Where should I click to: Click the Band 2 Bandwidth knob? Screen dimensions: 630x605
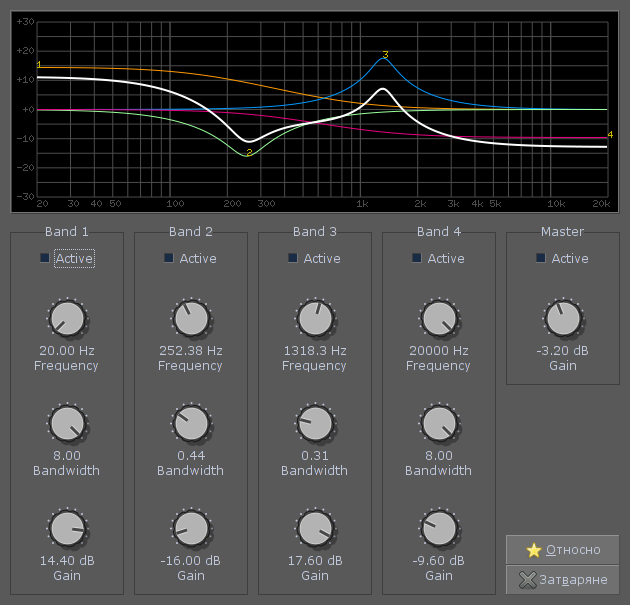click(x=190, y=425)
